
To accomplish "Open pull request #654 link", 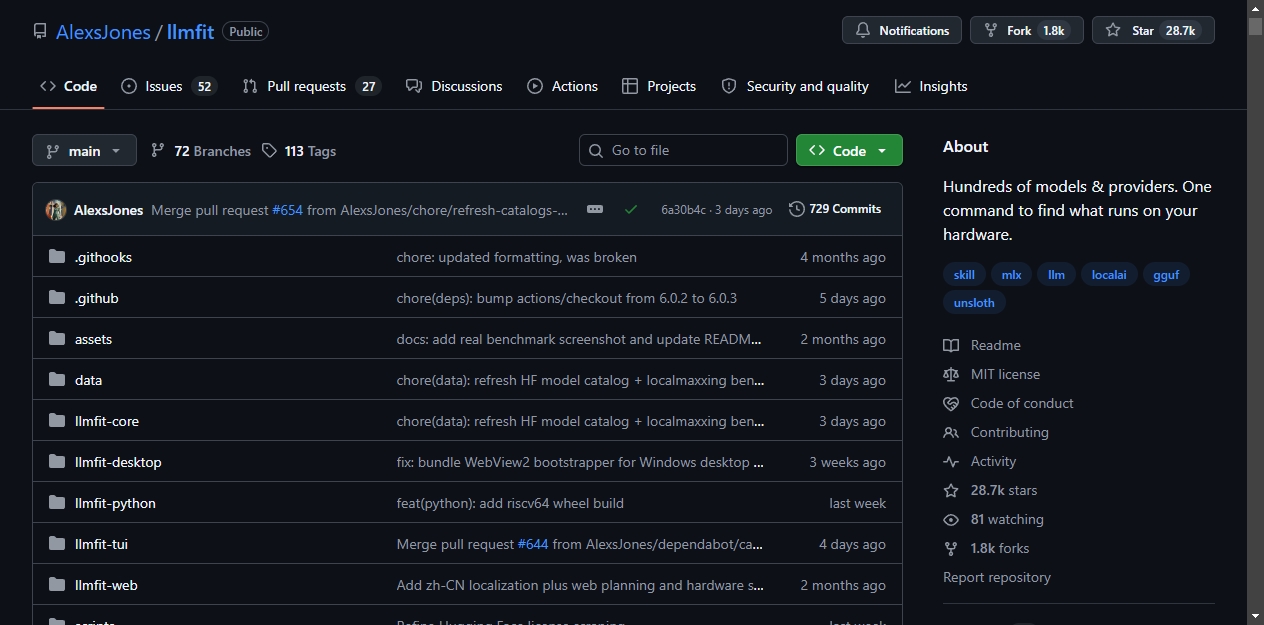I will [287, 210].
